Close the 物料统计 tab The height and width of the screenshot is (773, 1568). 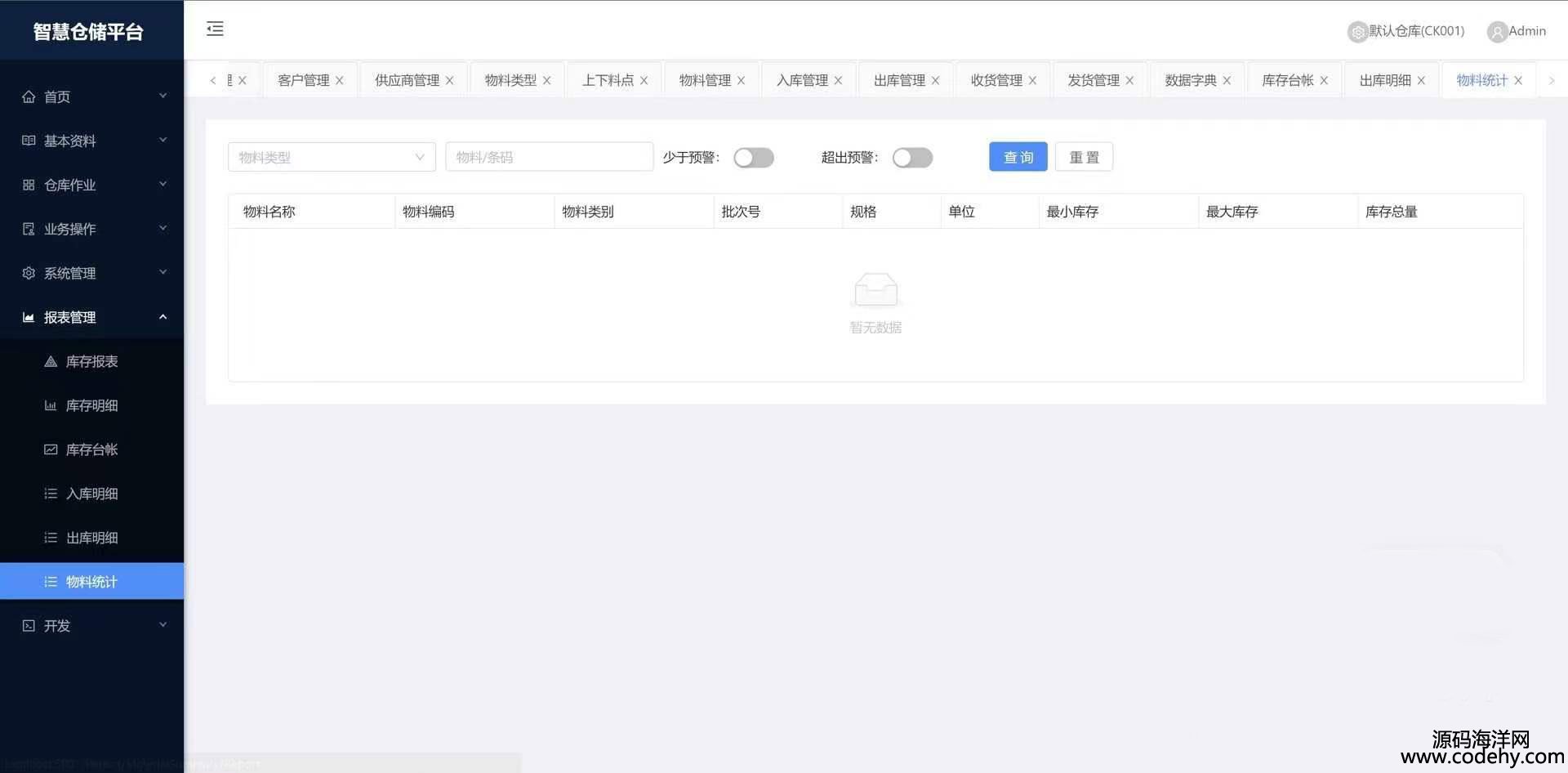pyautogui.click(x=1519, y=80)
